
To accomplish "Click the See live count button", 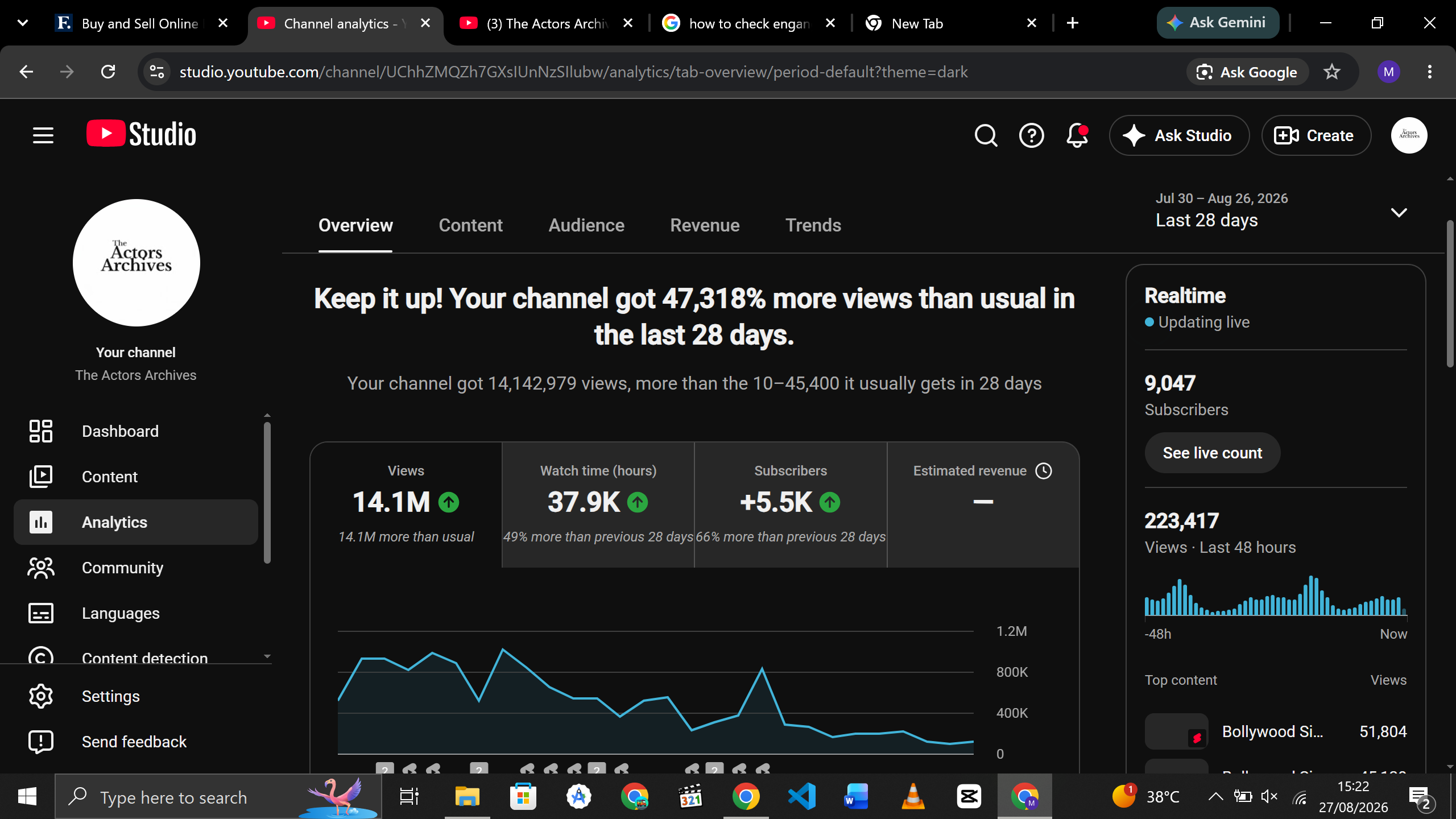I will point(1212,453).
